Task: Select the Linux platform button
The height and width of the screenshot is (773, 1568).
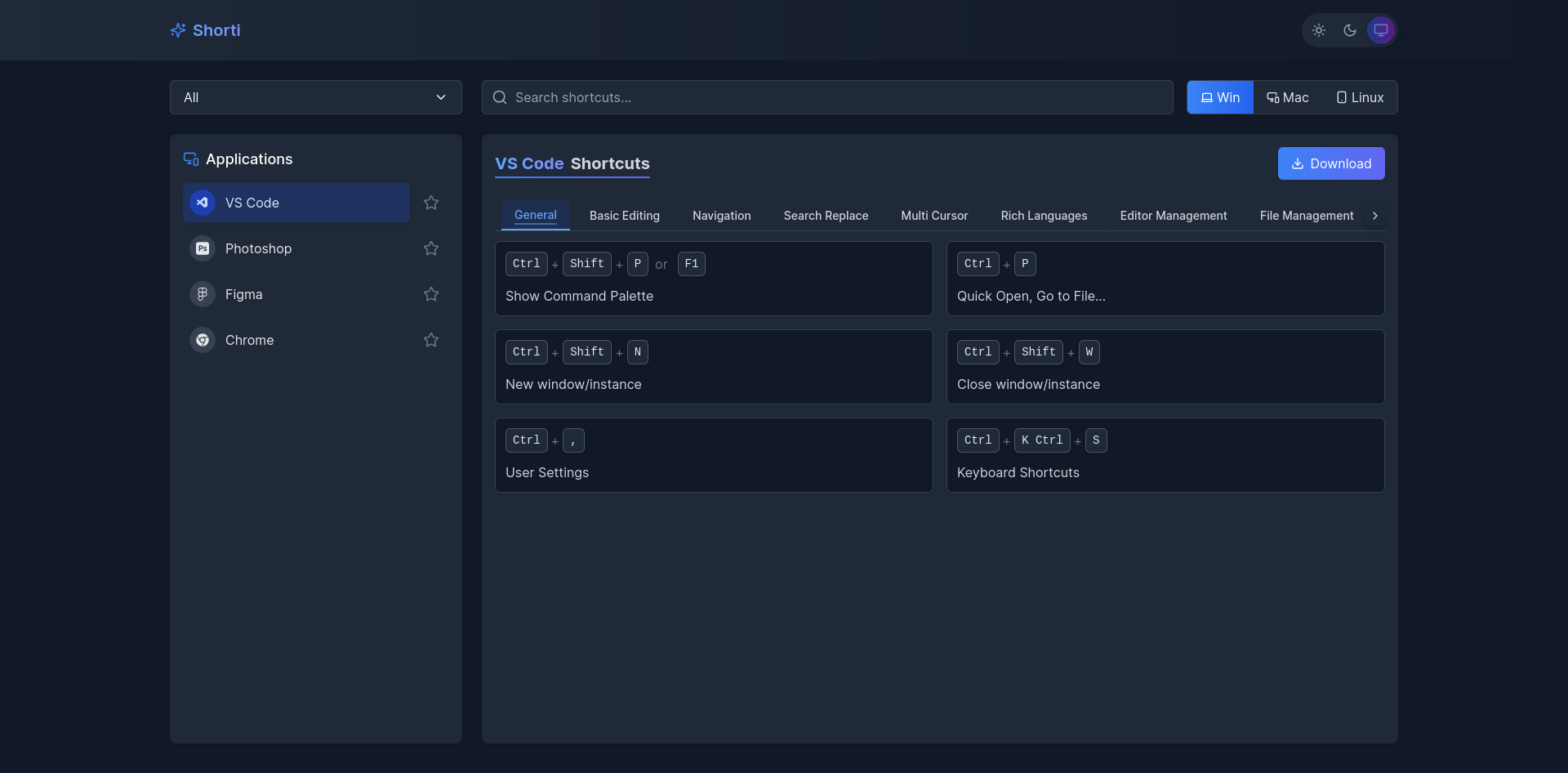Action: click(x=1360, y=97)
